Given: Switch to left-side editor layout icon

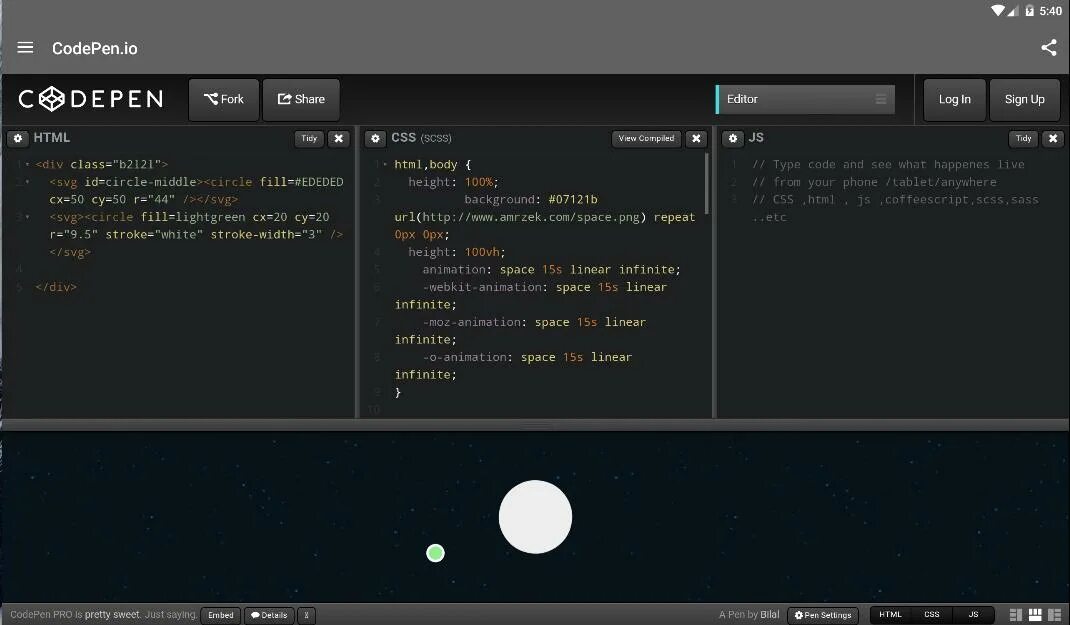Looking at the screenshot, I should 1015,615.
